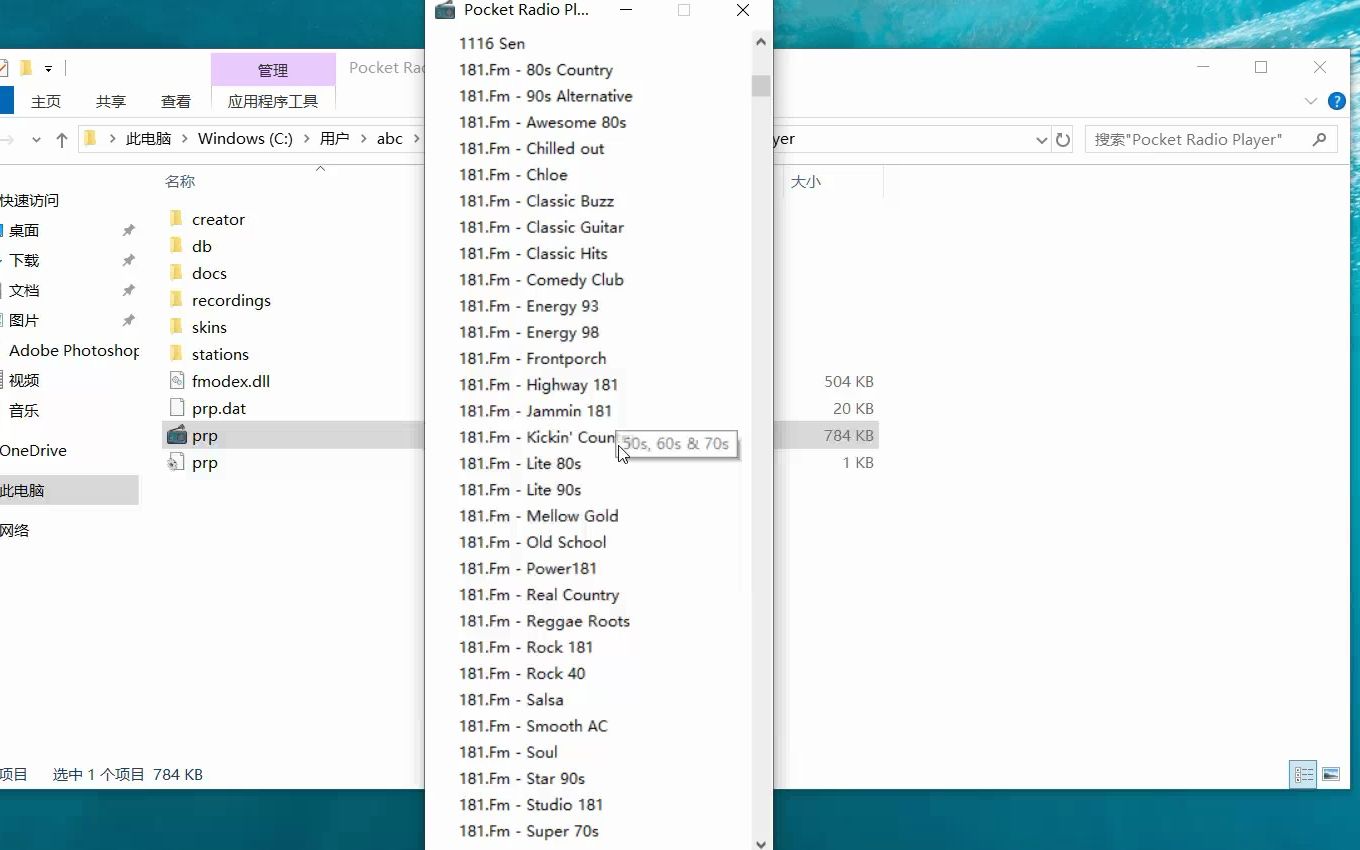Select station 181.Fm - Studio 181

click(531, 804)
